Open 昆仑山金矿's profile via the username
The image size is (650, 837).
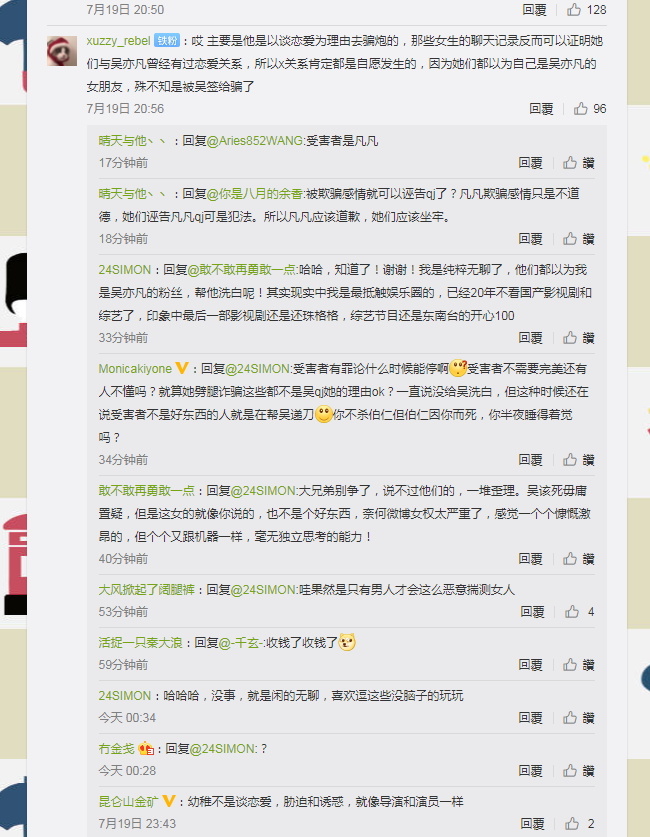(x=128, y=802)
